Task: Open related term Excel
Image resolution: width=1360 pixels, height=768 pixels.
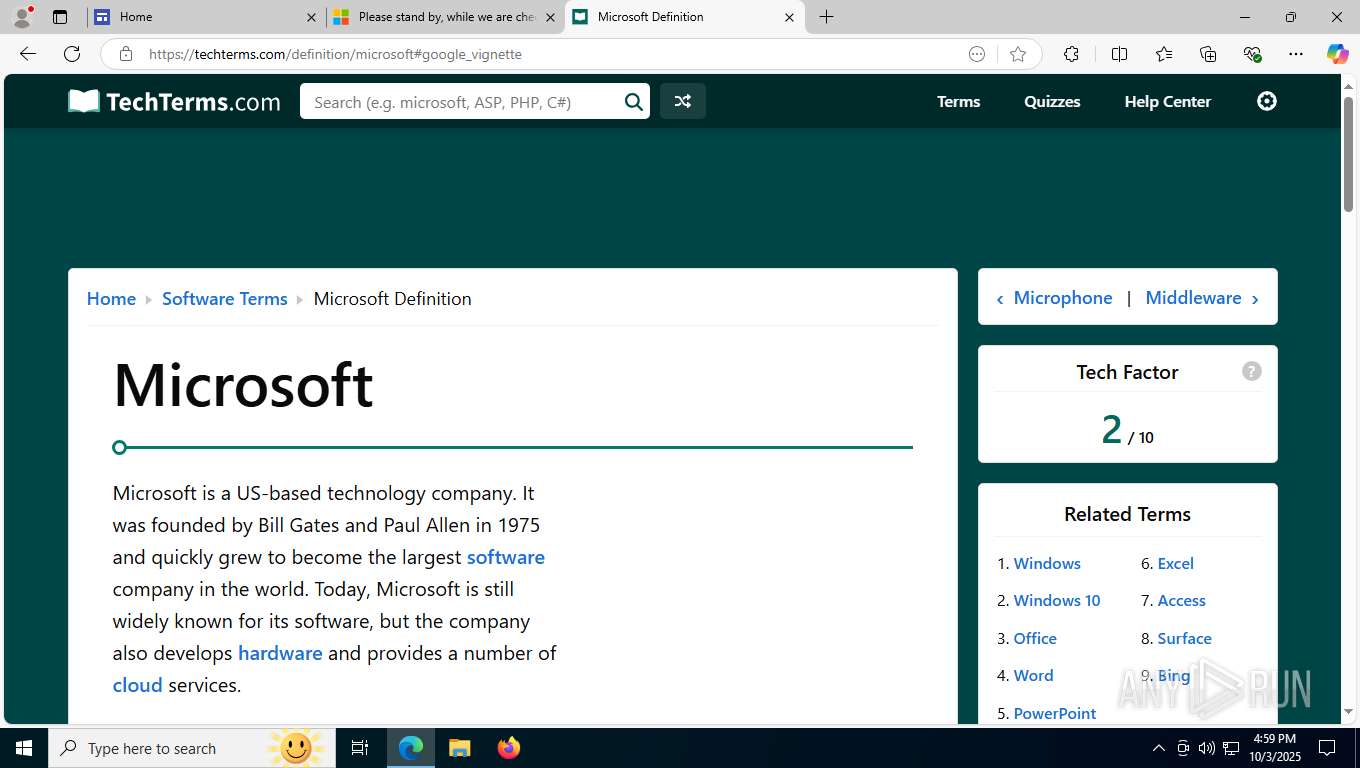Action: coord(1176,563)
